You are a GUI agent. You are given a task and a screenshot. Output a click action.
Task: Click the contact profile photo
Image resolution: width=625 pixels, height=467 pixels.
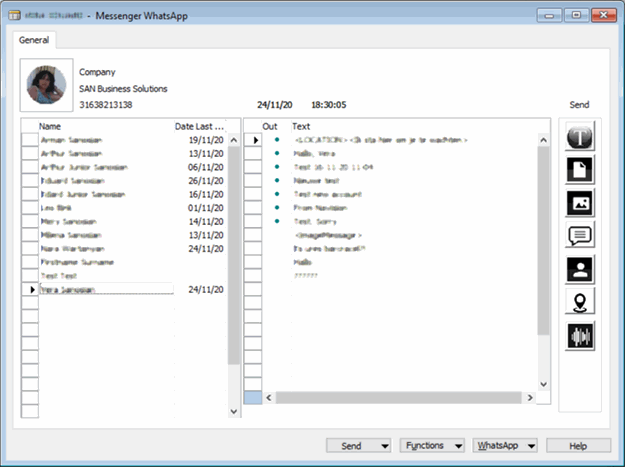[46, 85]
